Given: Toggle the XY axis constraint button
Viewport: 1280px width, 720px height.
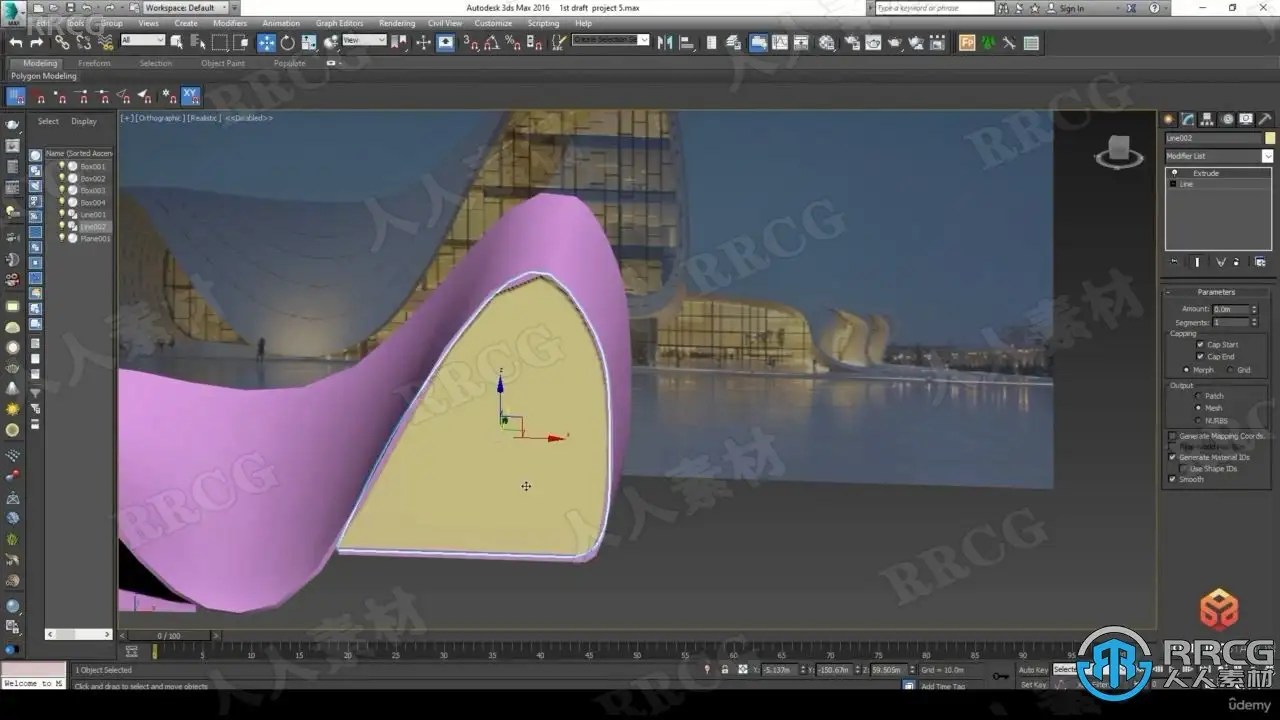Looking at the screenshot, I should pyautogui.click(x=190, y=96).
